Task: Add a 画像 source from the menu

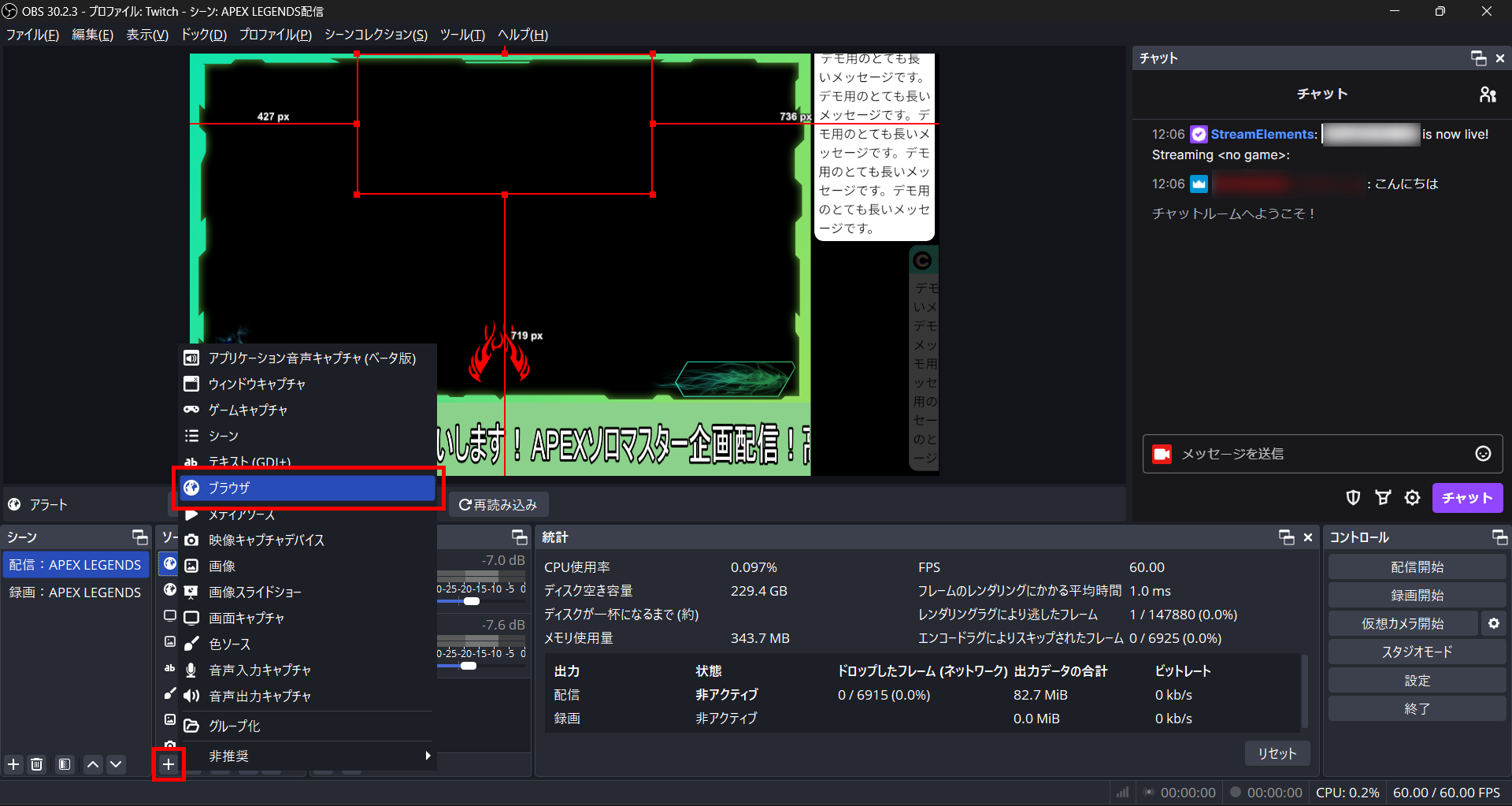Action: pyautogui.click(x=307, y=566)
